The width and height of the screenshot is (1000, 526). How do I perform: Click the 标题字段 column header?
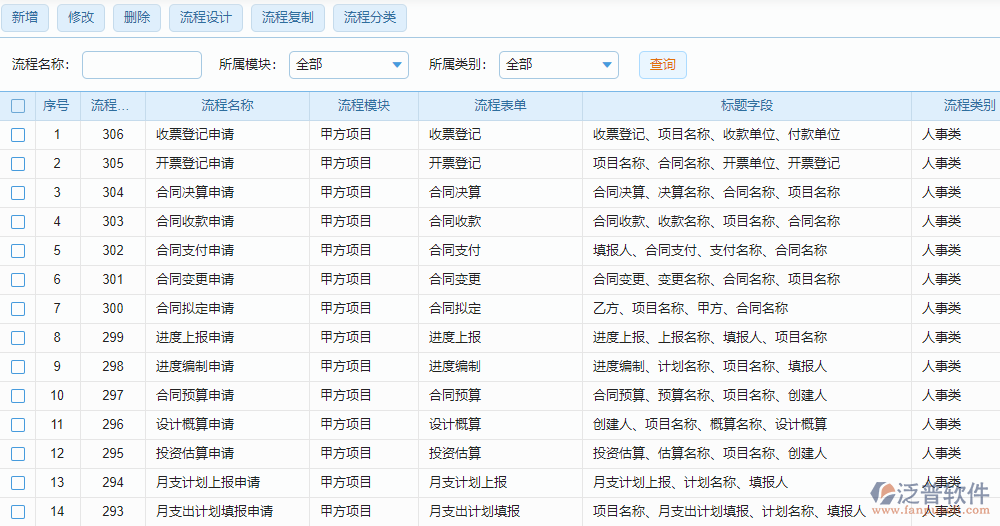[746, 106]
